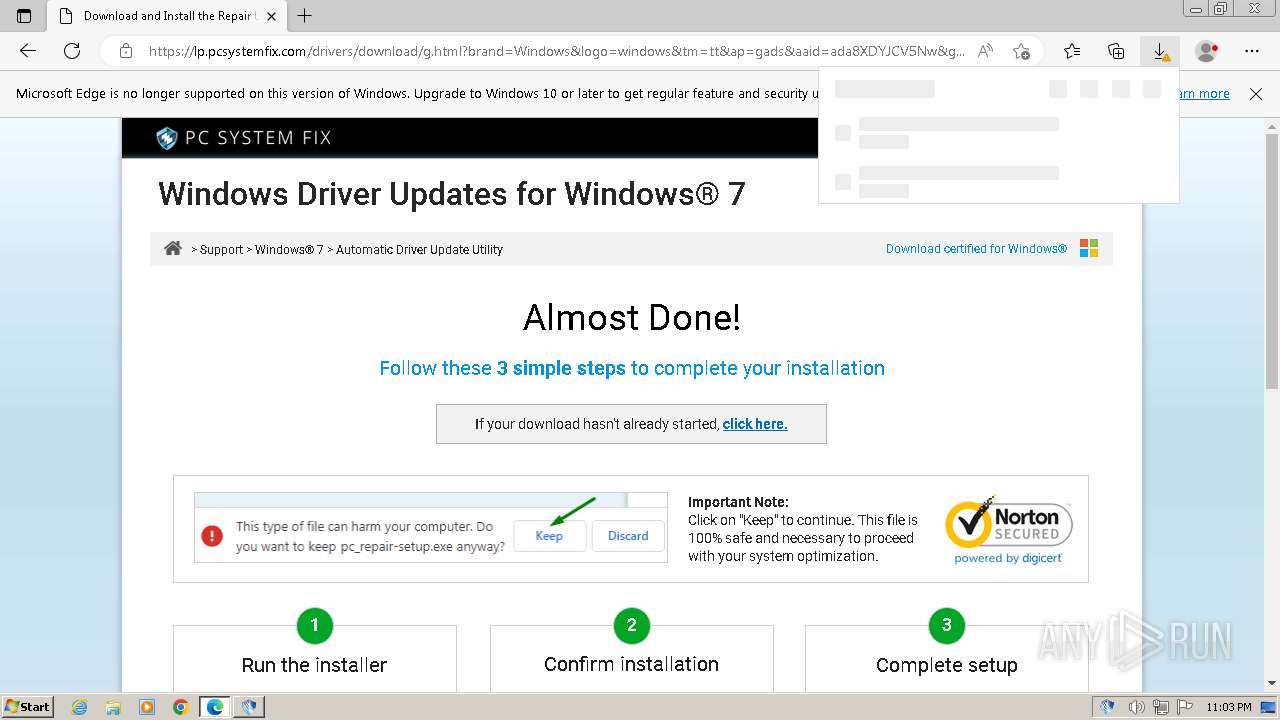The height and width of the screenshot is (720, 1280).
Task: Open the clock showing 11:03 PM
Action: [x=1229, y=707]
